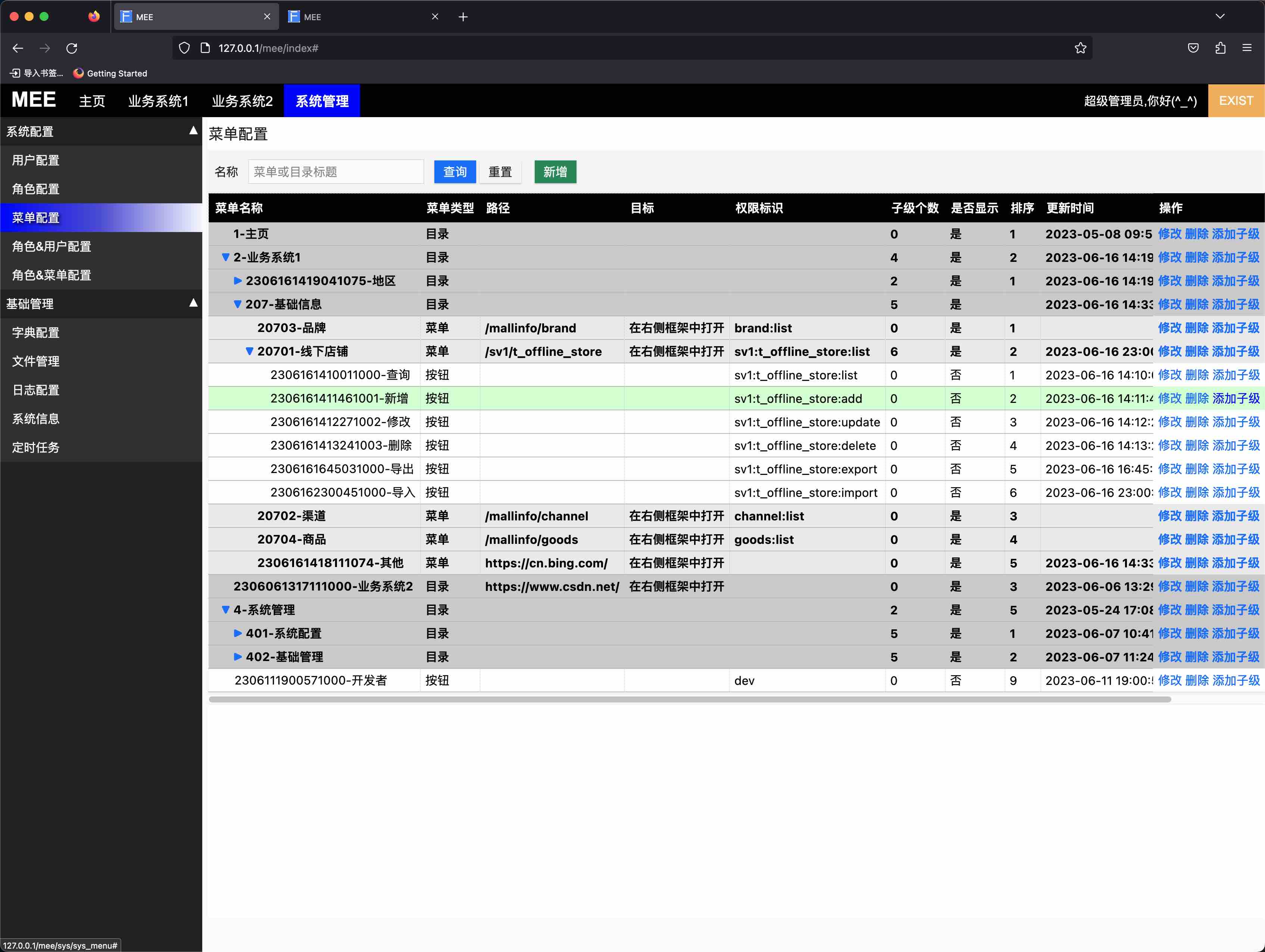Screen dimensions: 1265x952
Task: Switch to 业务系统1 top menu
Action: click(x=158, y=101)
